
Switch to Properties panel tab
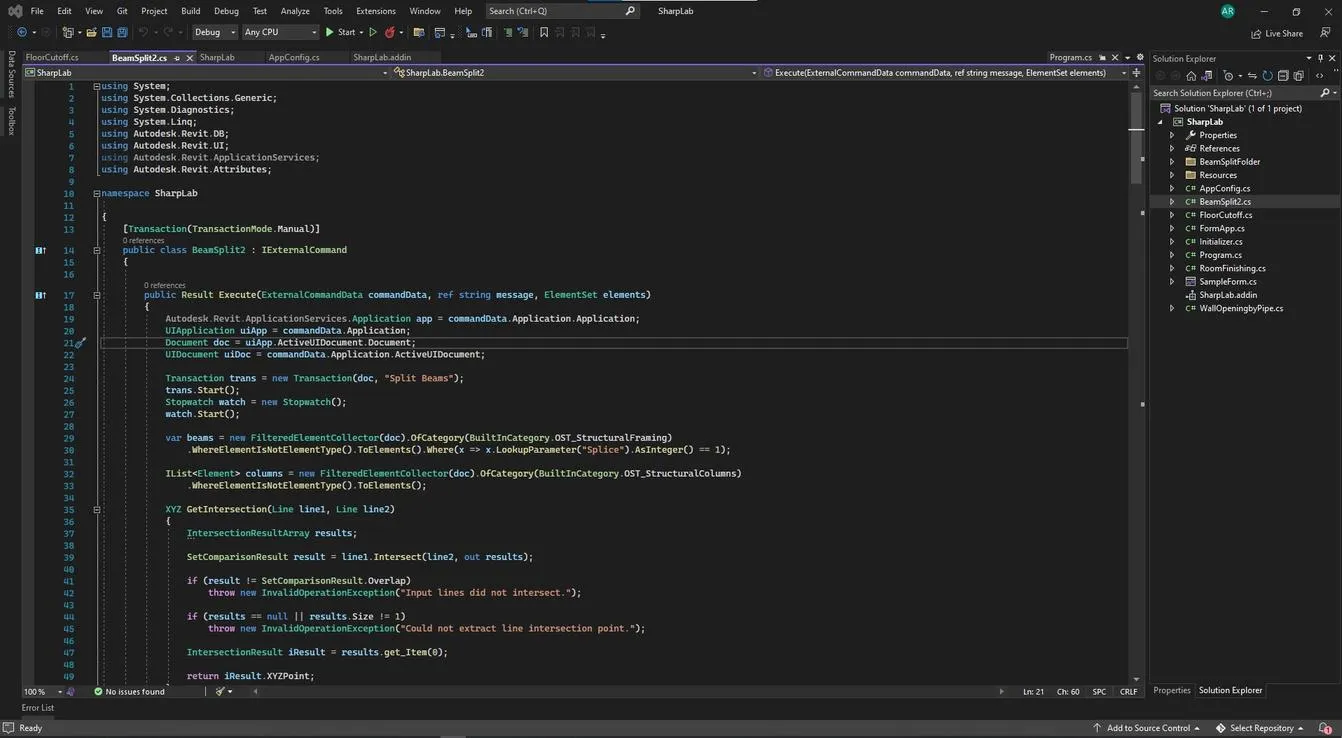[x=1171, y=691]
